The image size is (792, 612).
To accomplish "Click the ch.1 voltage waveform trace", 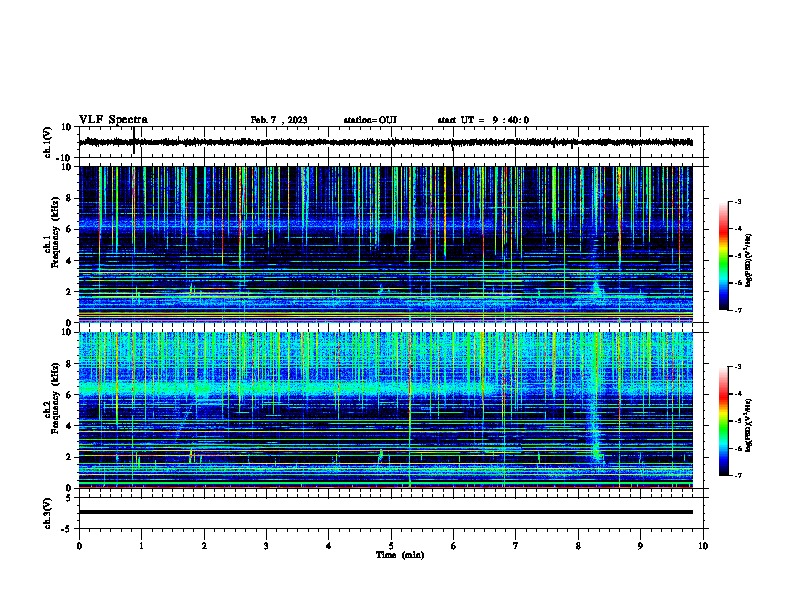I will pyautogui.click(x=386, y=142).
